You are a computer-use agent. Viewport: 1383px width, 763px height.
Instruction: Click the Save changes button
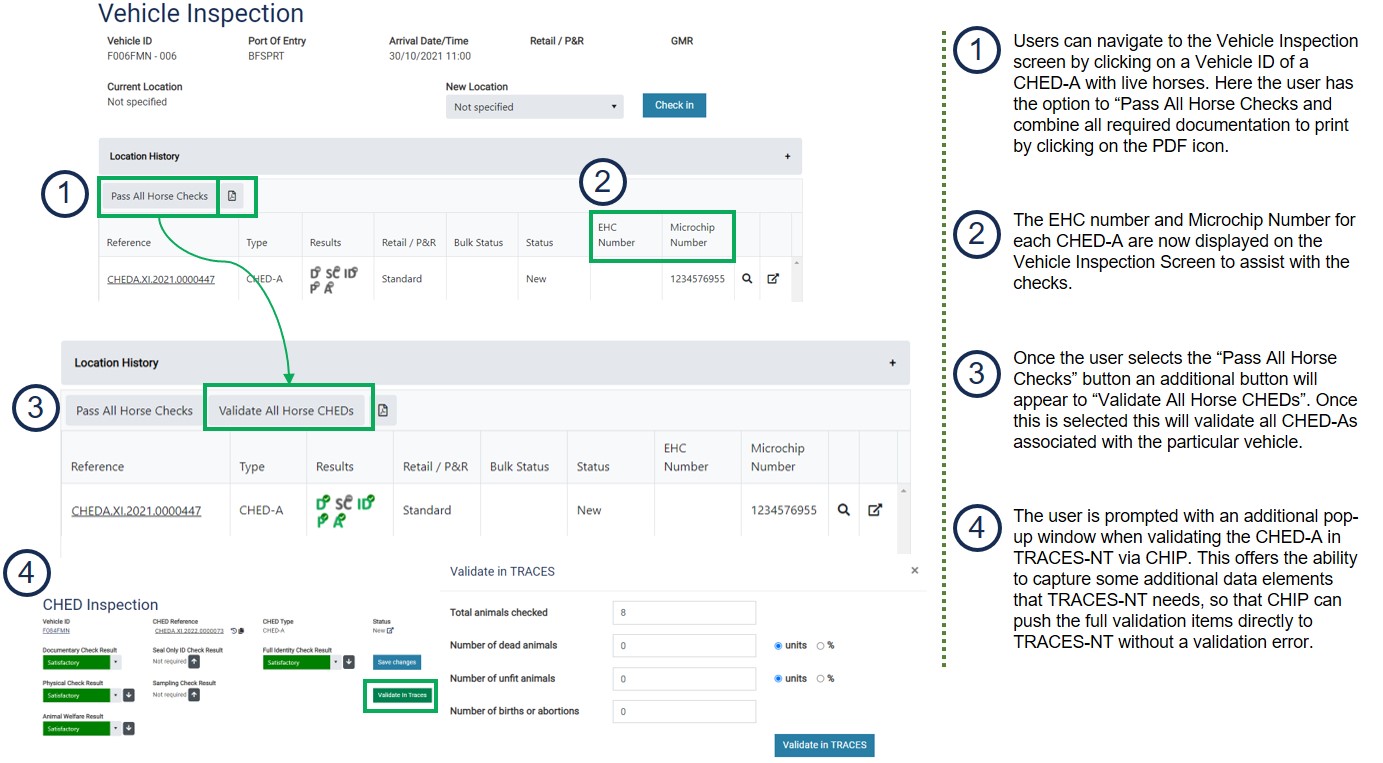pos(396,662)
